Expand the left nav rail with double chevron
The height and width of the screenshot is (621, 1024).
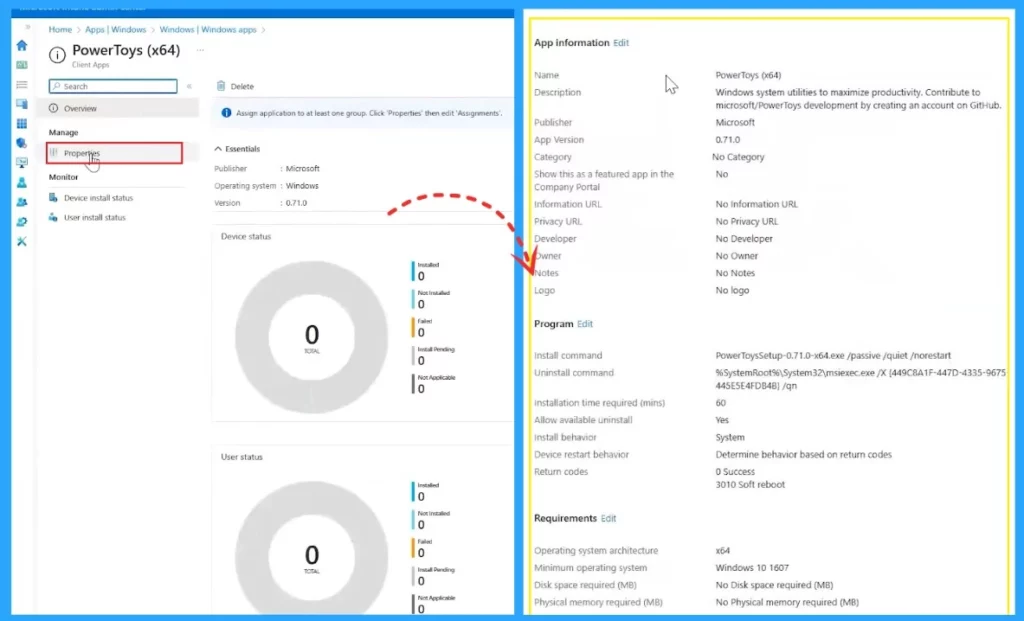pos(27,27)
